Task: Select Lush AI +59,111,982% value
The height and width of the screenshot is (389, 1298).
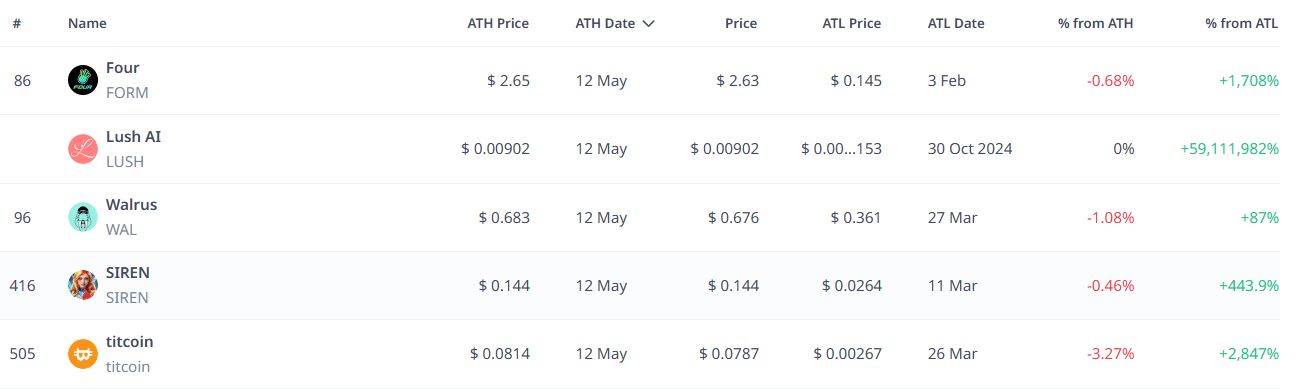Action: click(x=1230, y=149)
